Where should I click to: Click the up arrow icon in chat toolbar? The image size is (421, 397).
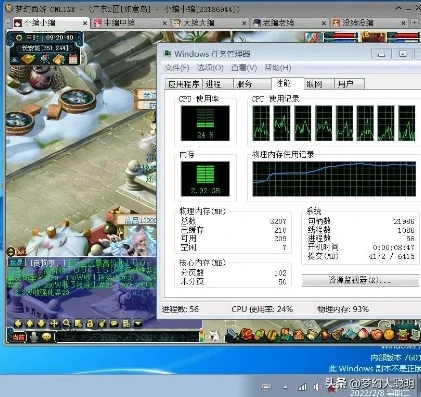[30, 323]
